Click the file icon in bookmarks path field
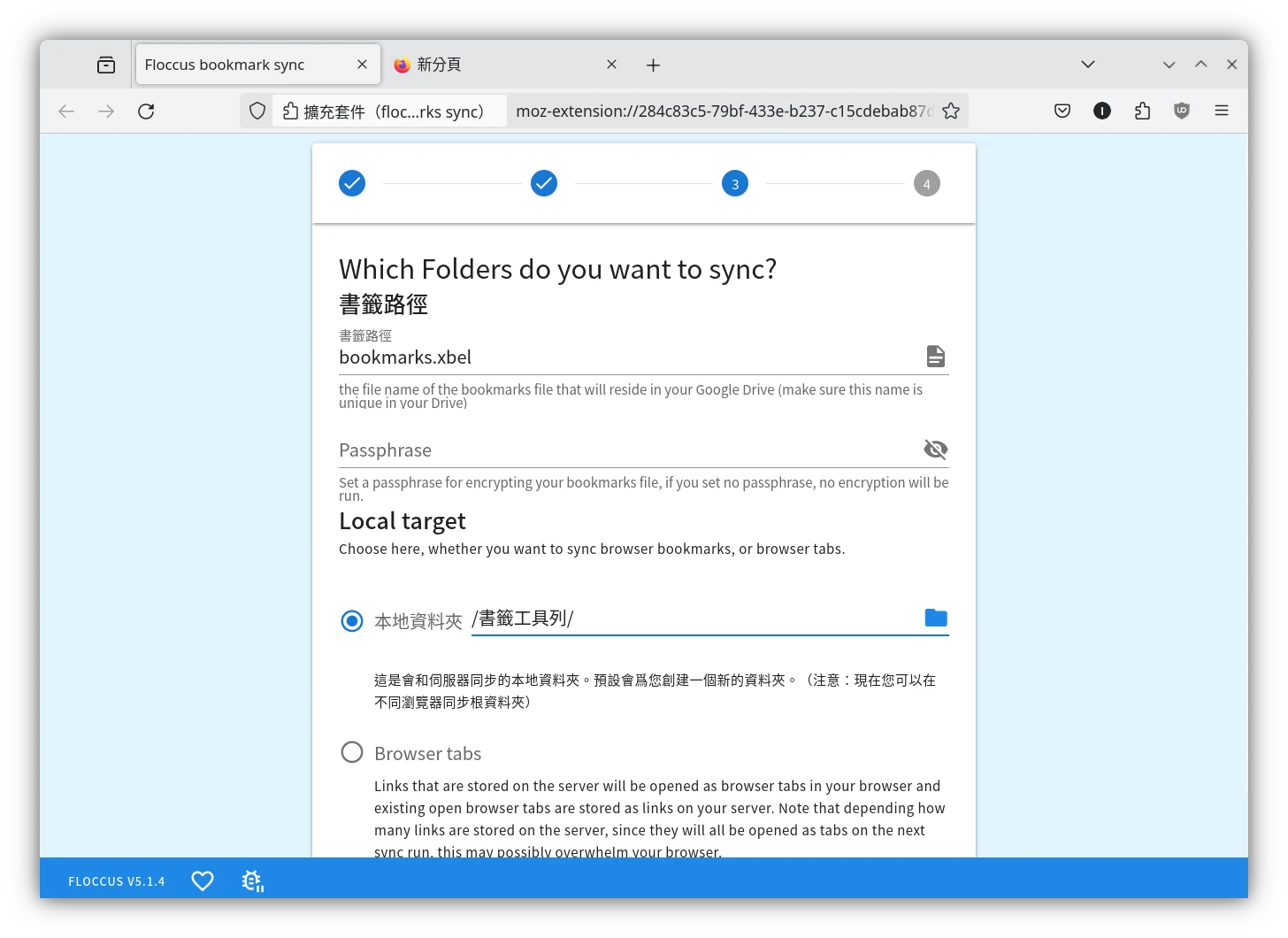Viewport: 1288px width, 938px height. click(x=935, y=357)
